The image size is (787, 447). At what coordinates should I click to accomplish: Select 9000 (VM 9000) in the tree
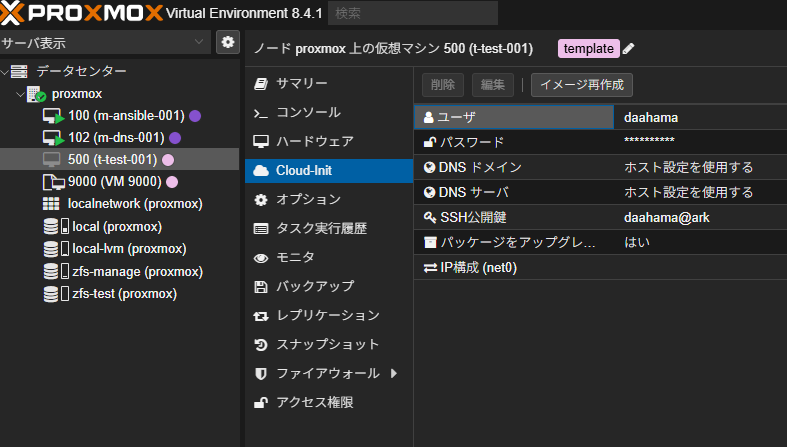click(x=115, y=182)
